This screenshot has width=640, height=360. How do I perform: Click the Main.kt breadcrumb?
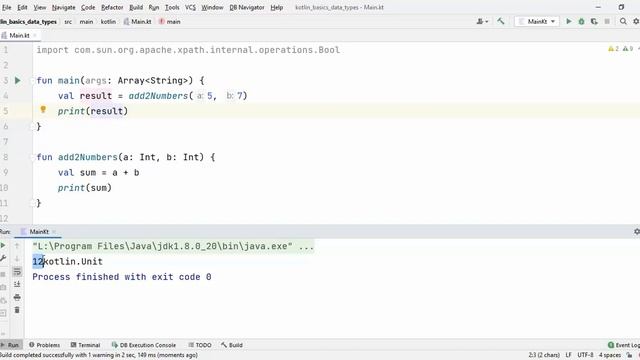pyautogui.click(x=138, y=22)
